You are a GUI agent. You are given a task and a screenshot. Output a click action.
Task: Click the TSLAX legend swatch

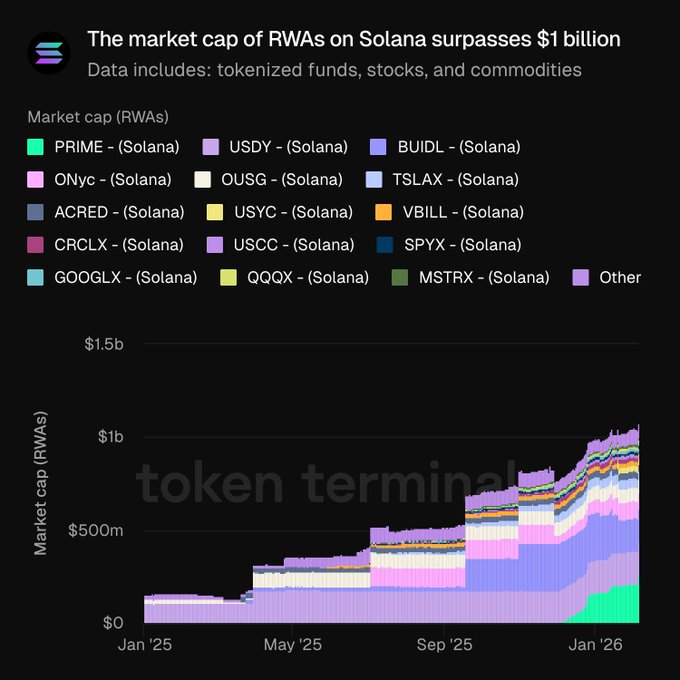coord(374,180)
